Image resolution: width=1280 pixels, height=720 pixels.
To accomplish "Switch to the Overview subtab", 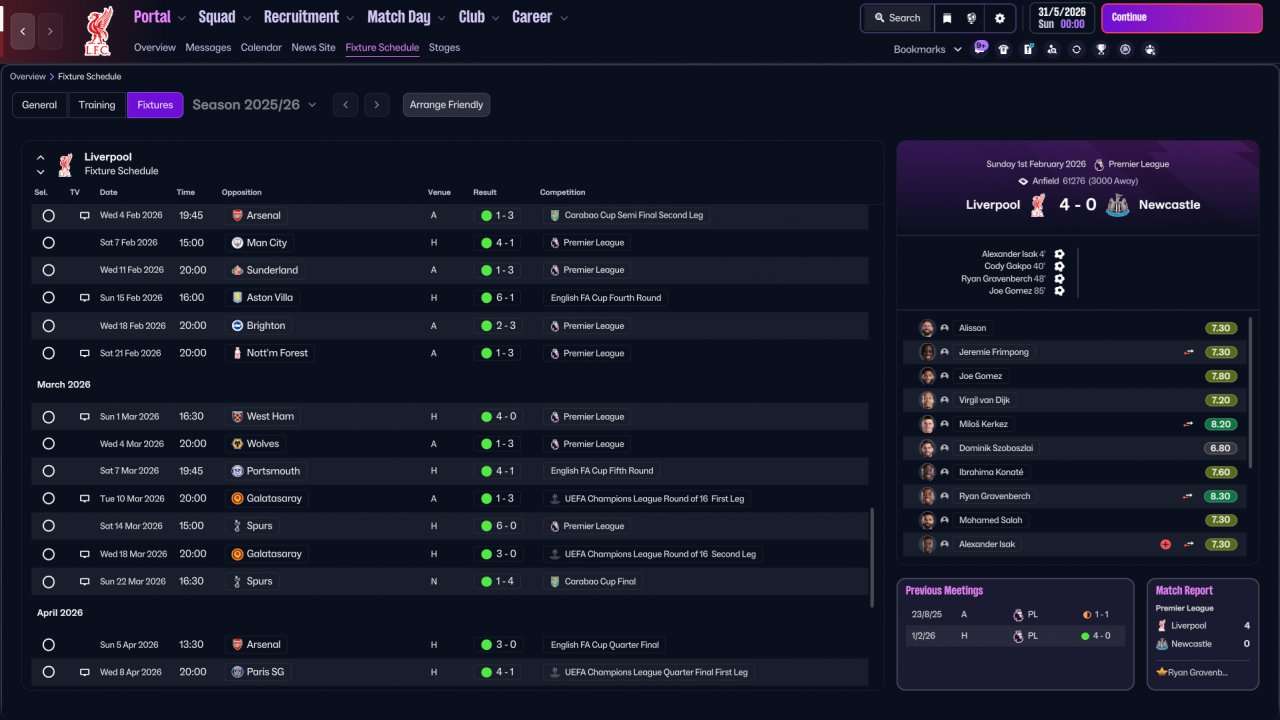I will point(155,48).
